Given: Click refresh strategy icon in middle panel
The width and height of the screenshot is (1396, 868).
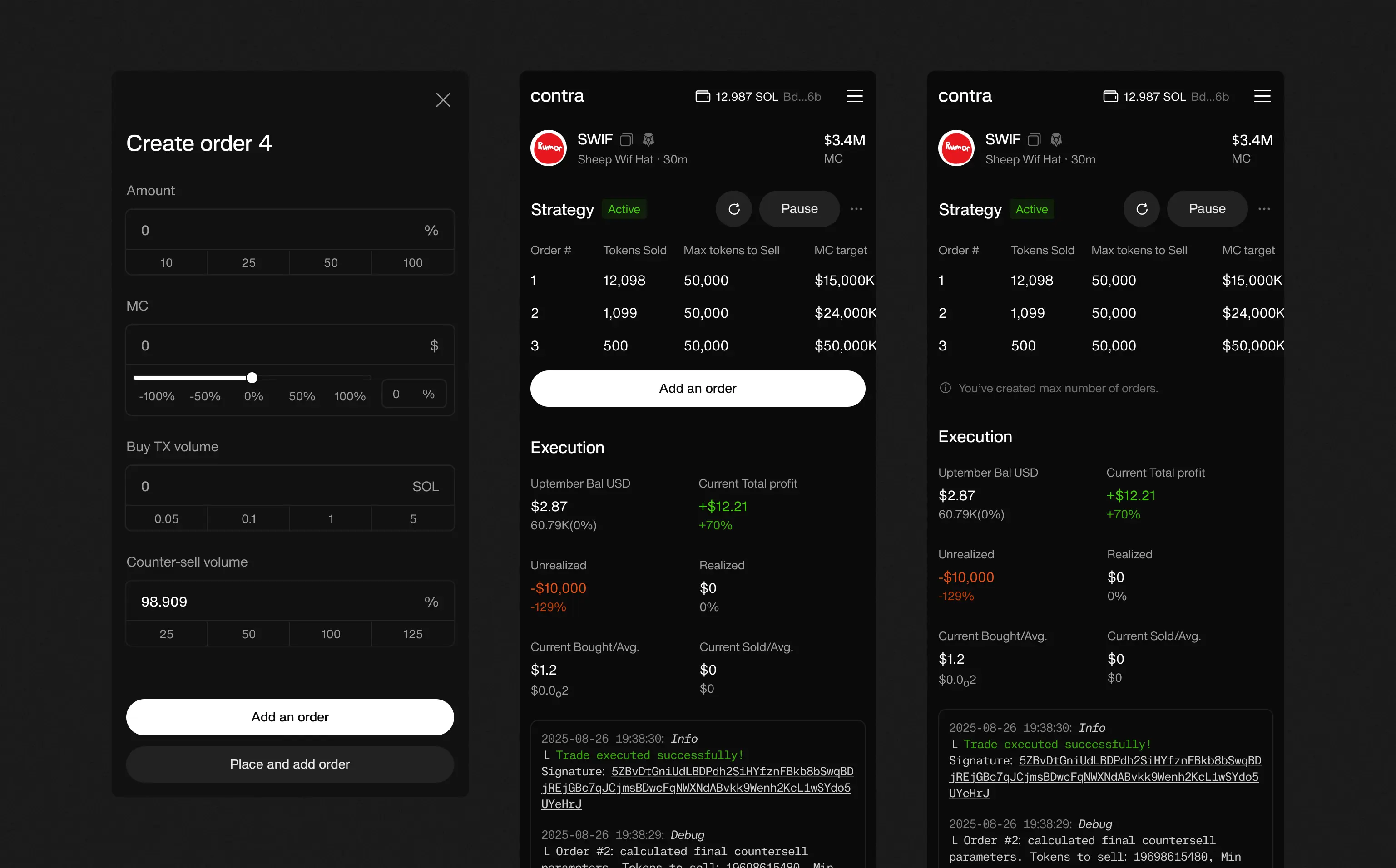Looking at the screenshot, I should tap(733, 209).
